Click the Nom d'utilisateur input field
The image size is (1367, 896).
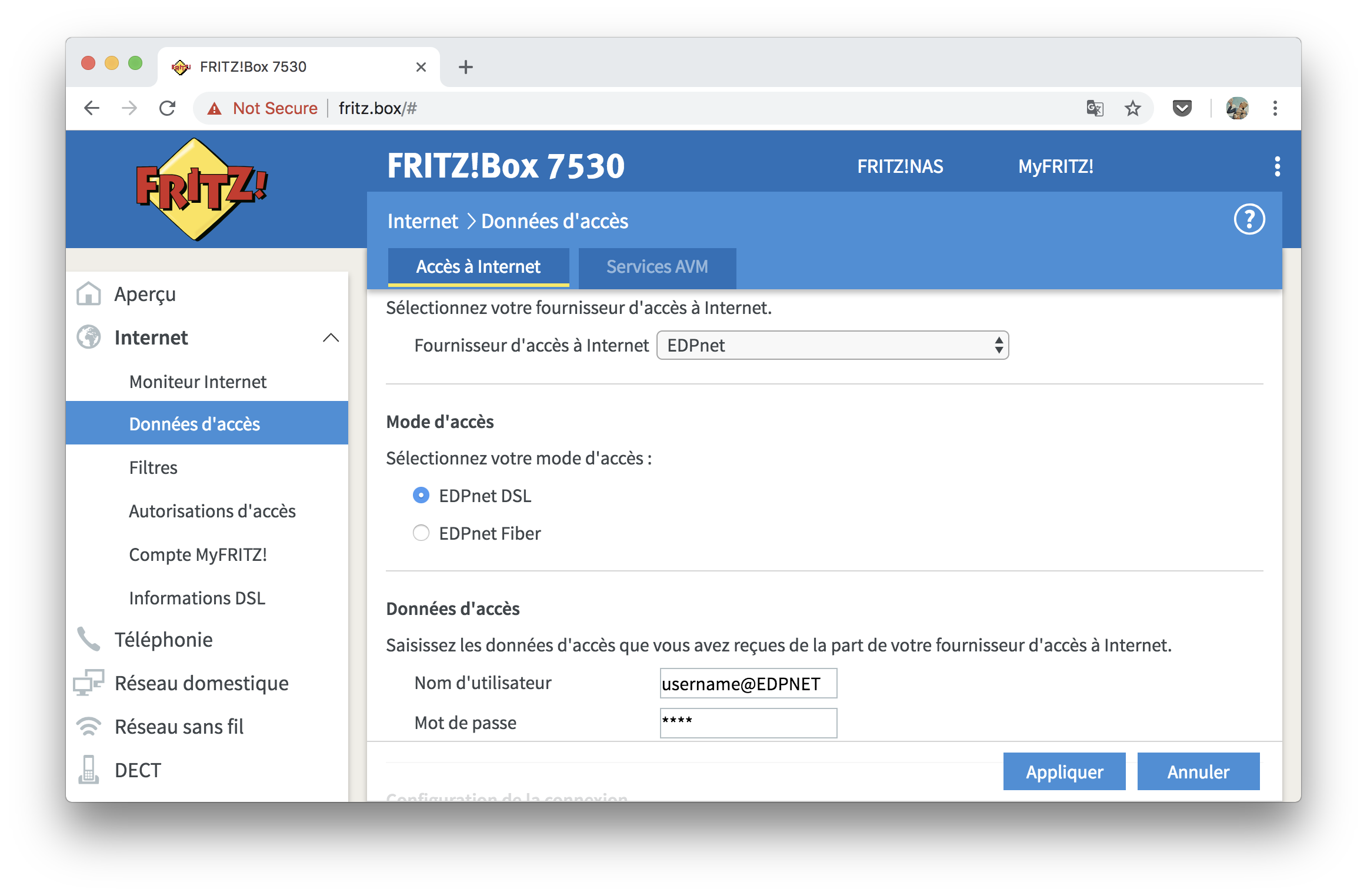click(748, 683)
